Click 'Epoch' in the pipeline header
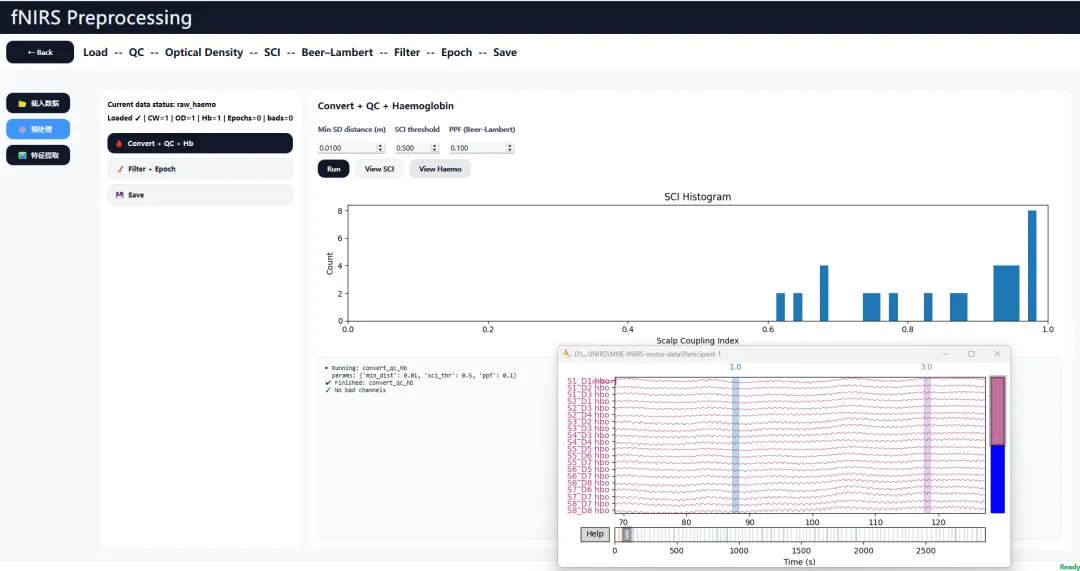 pos(457,52)
